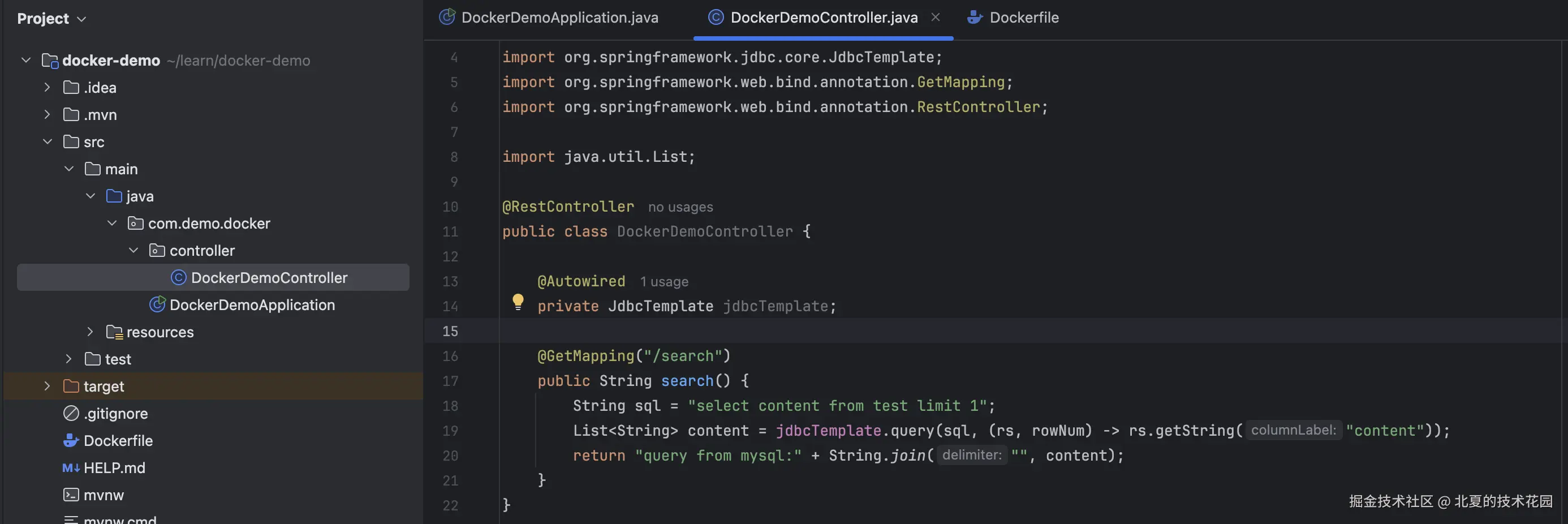Click the @RestController annotation
Viewport: 1568px width, 524px height.
point(568,207)
